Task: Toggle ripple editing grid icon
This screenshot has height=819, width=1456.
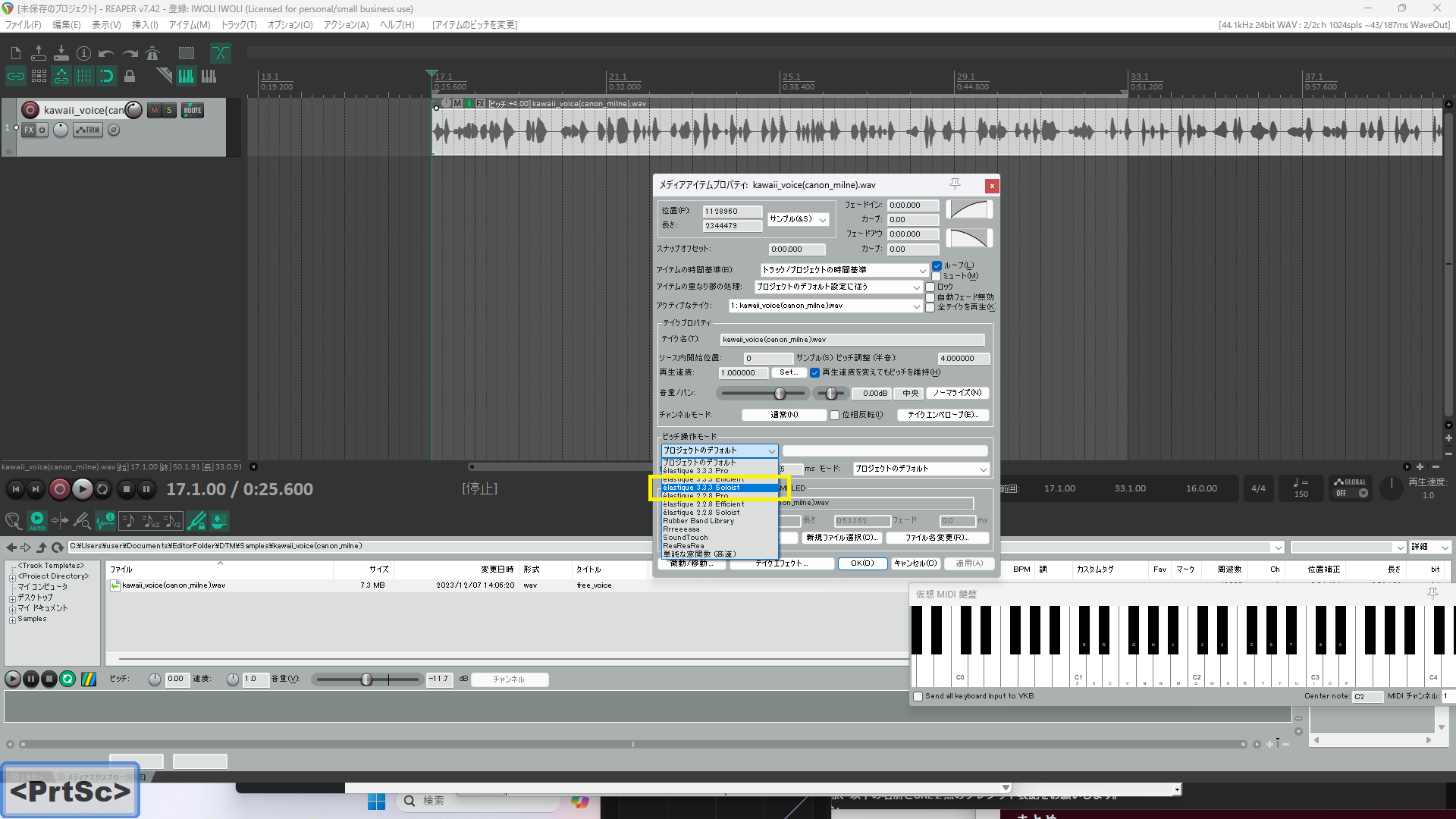Action: click(x=39, y=76)
